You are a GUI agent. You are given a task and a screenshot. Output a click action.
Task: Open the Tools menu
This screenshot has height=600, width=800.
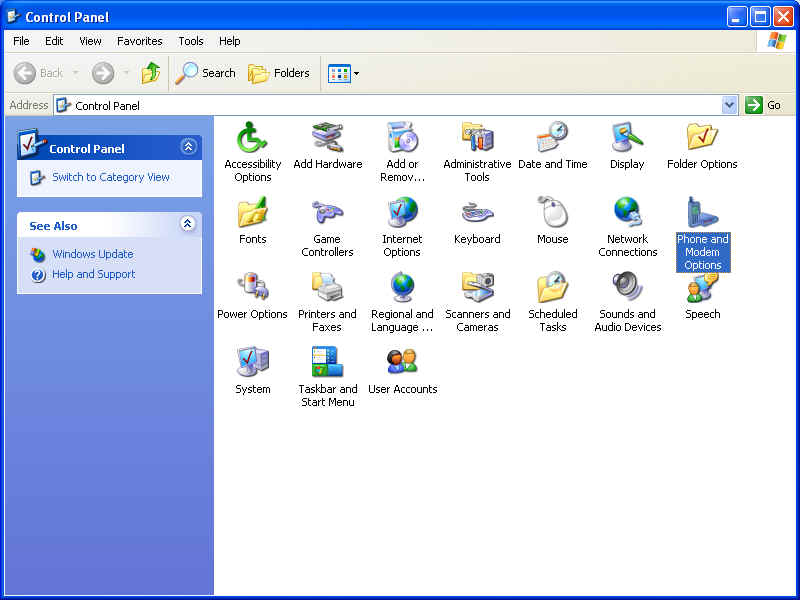(x=190, y=41)
